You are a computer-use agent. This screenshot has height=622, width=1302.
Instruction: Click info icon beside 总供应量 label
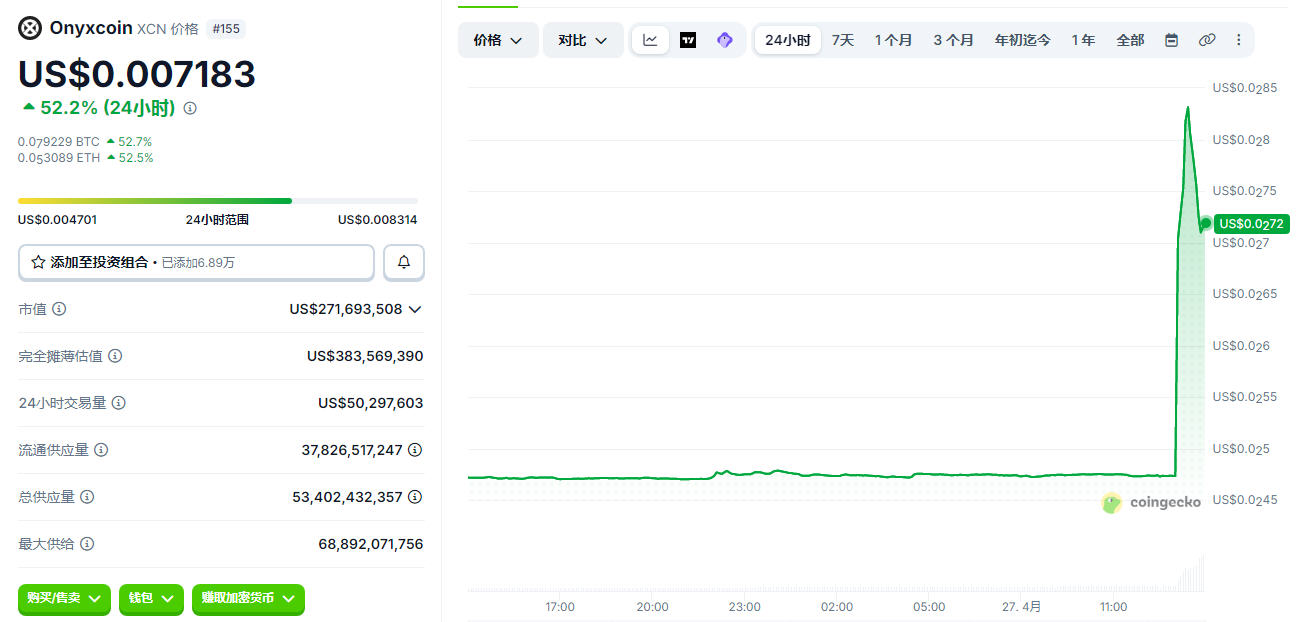87,497
